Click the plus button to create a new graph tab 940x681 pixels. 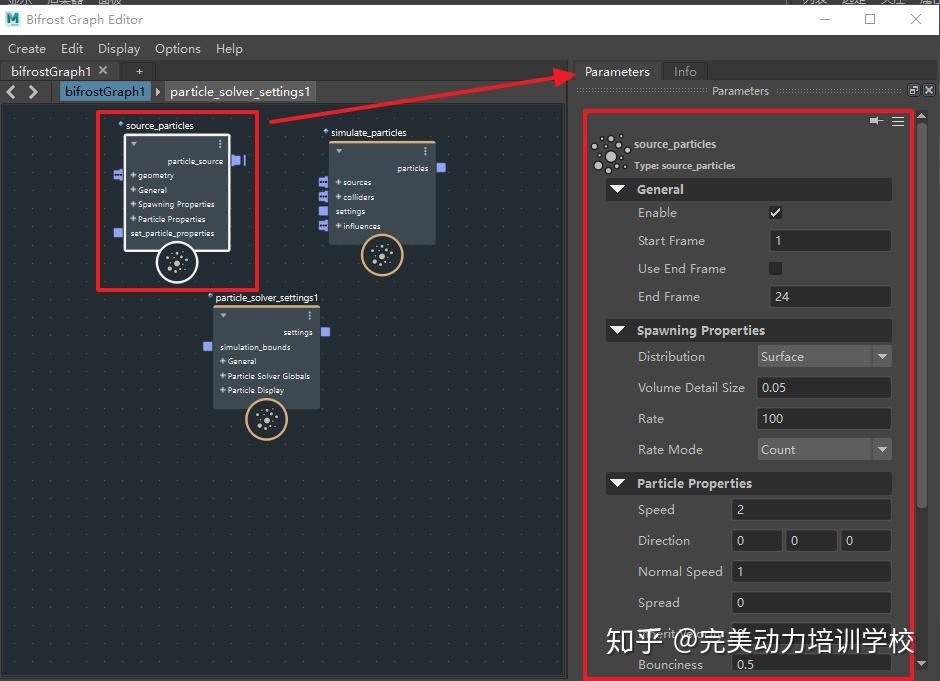pos(138,71)
